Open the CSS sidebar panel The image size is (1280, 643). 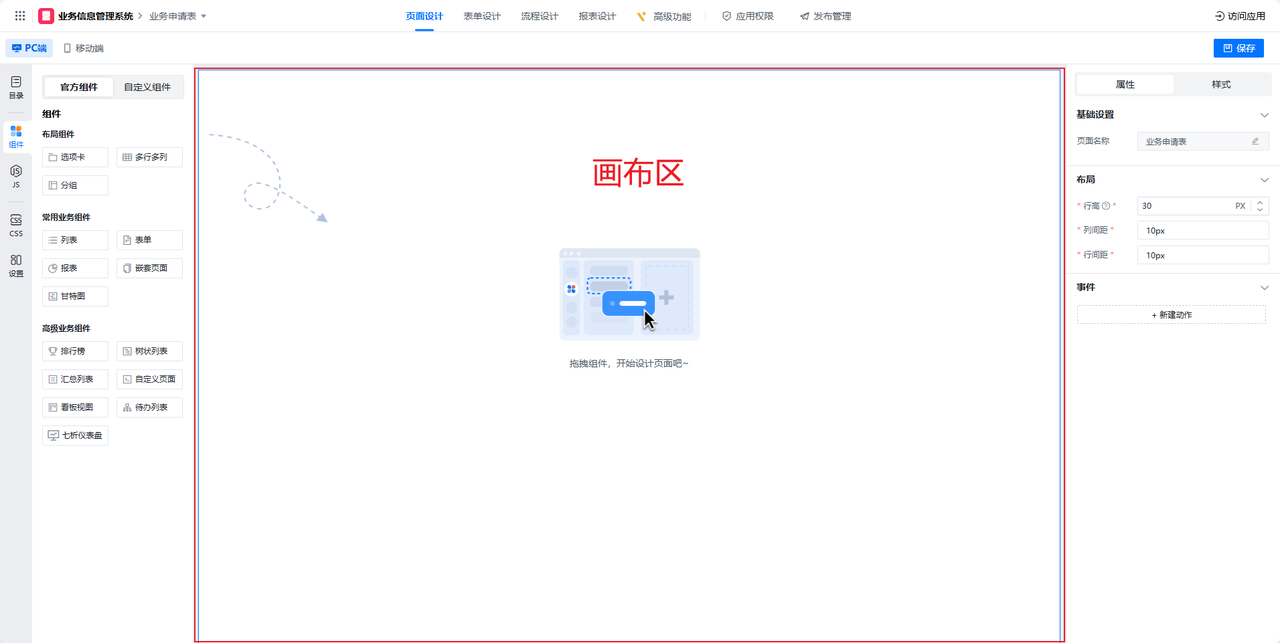16,225
